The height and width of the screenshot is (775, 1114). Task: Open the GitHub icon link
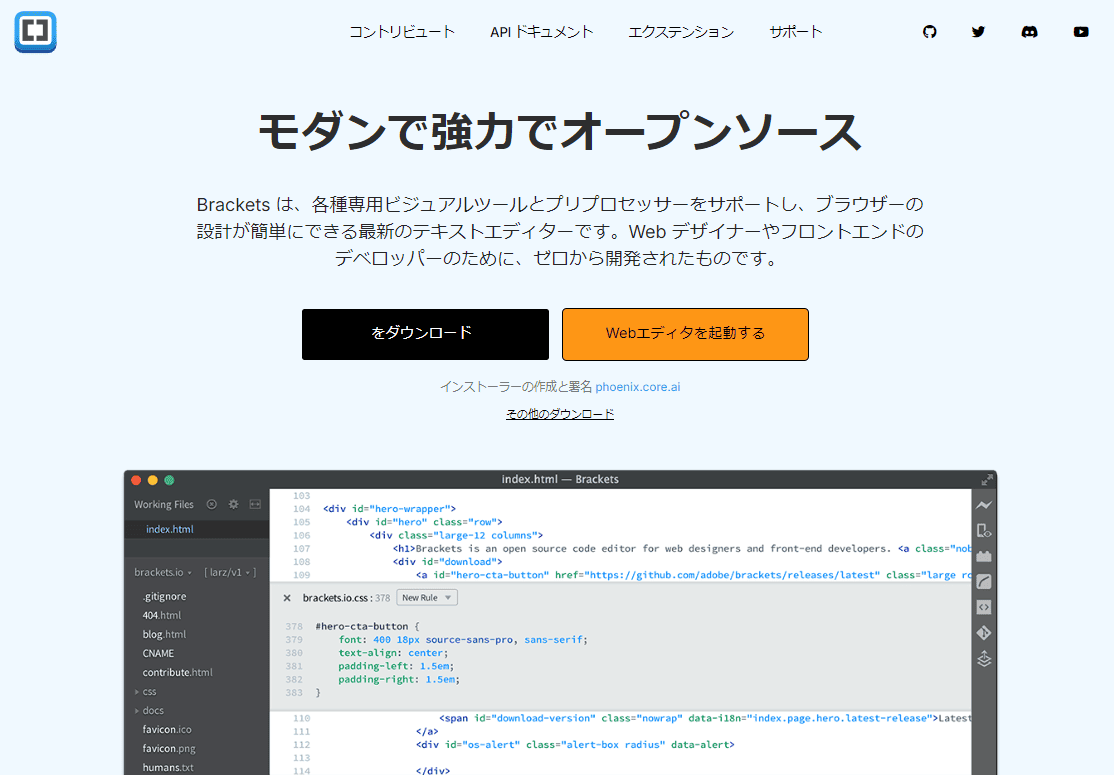930,32
